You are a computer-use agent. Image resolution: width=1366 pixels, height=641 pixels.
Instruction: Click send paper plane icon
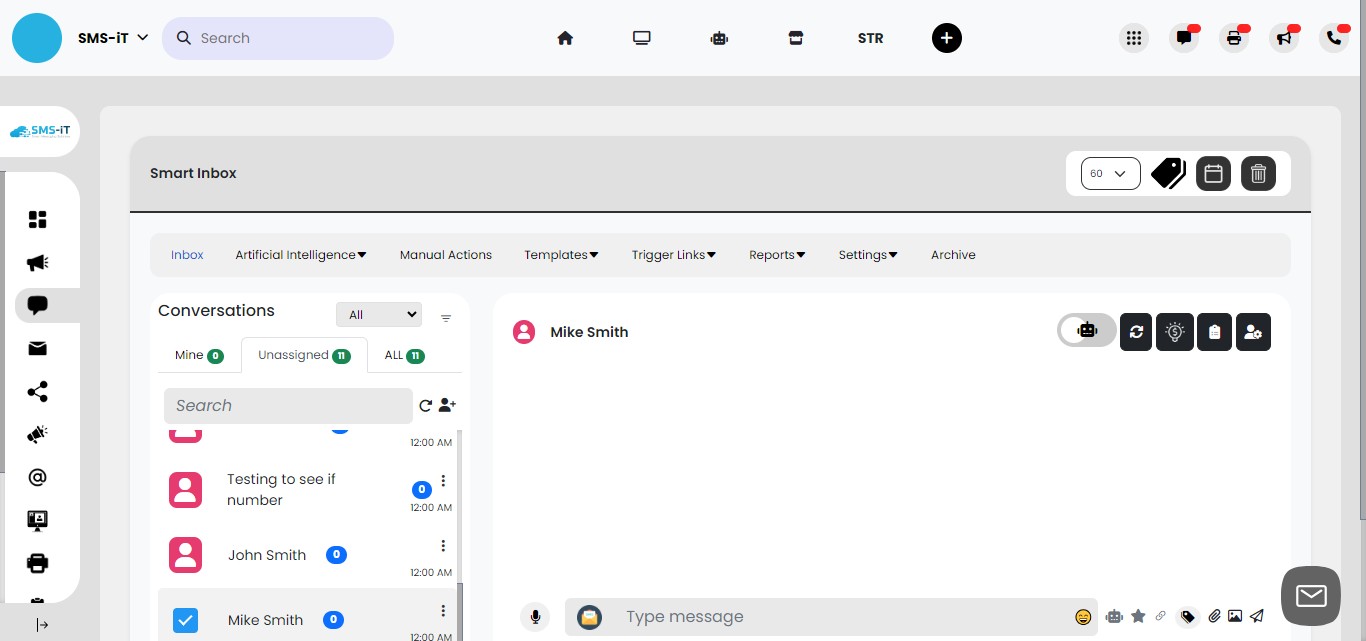click(x=1258, y=616)
